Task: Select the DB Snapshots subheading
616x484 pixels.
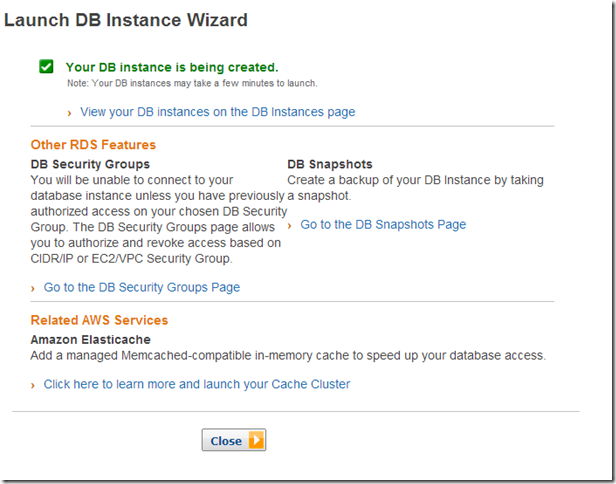Action: pyautogui.click(x=329, y=164)
